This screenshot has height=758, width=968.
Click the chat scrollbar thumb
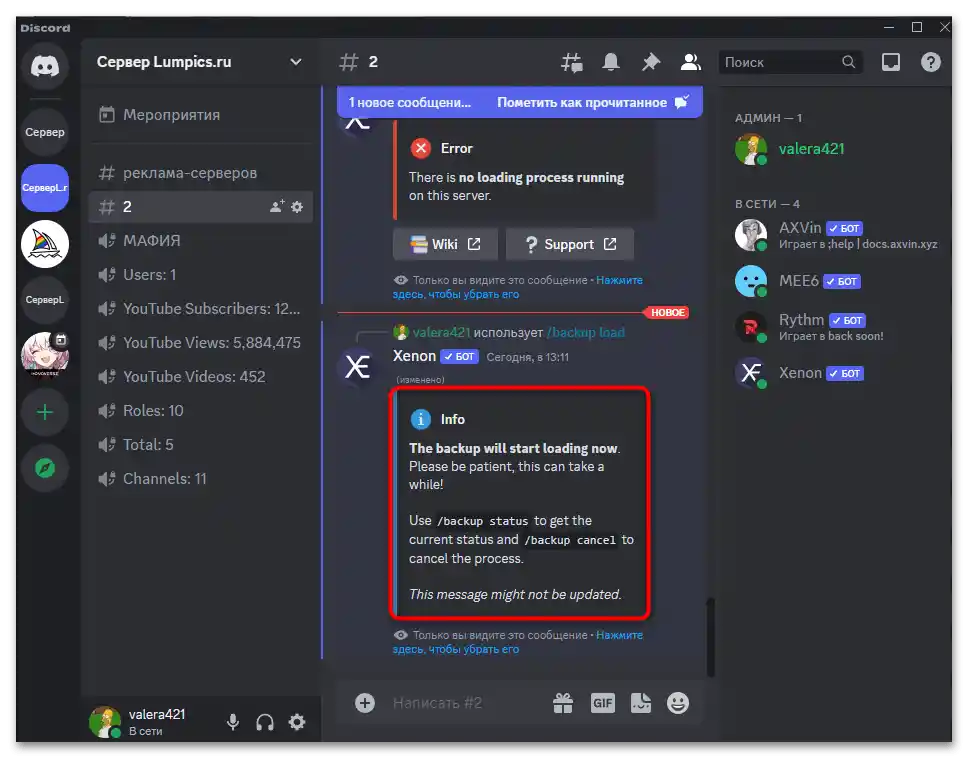pyautogui.click(x=711, y=637)
